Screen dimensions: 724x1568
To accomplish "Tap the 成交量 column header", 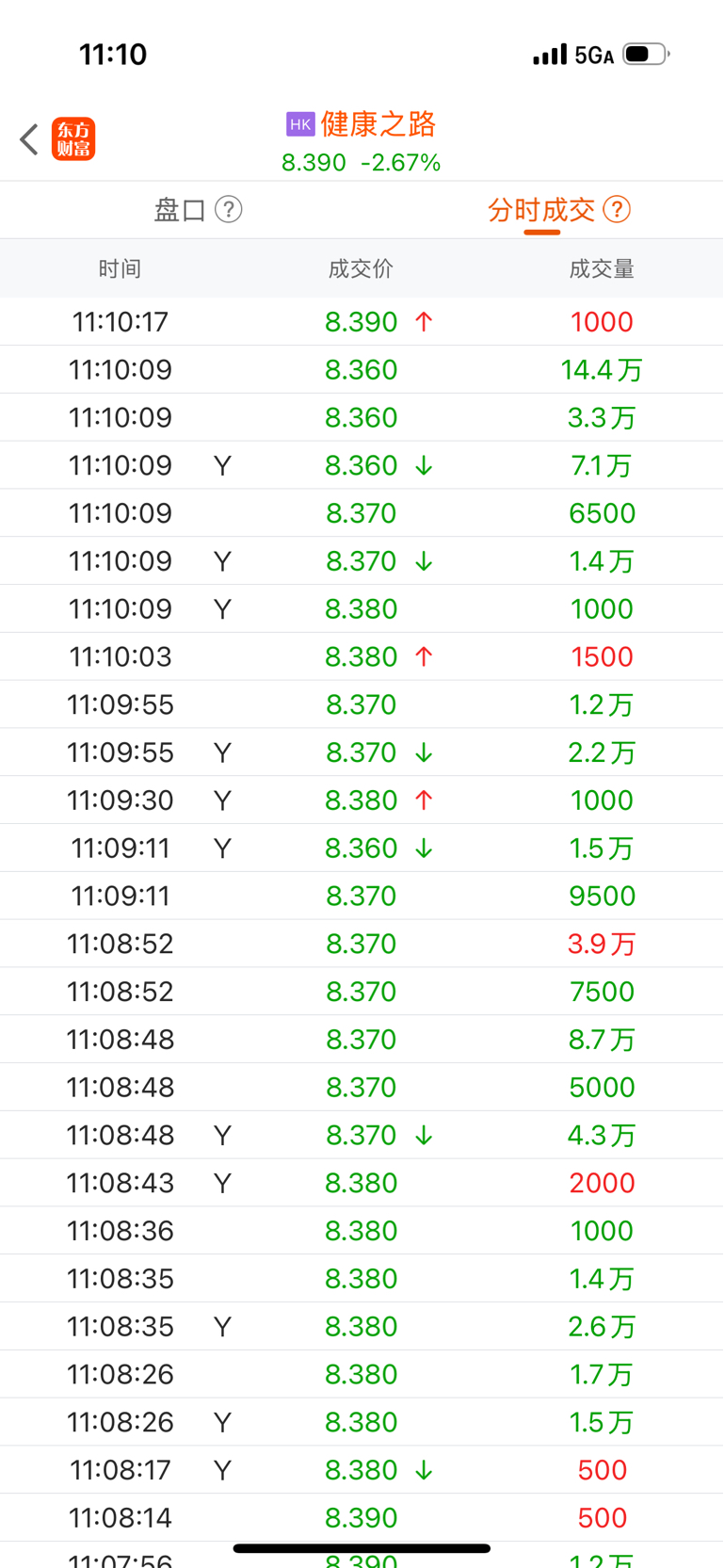I will pyautogui.click(x=602, y=269).
